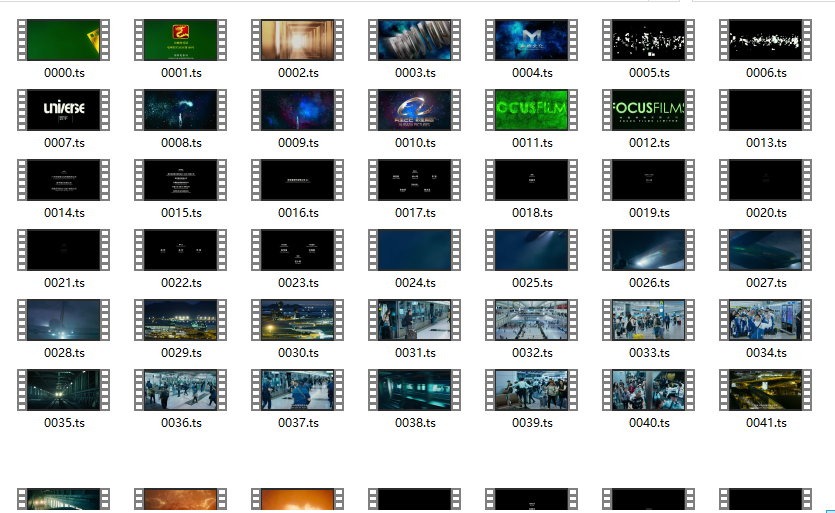This screenshot has width=835, height=513.
Task: Select the 0021.ts video thumbnail
Action: 63,250
